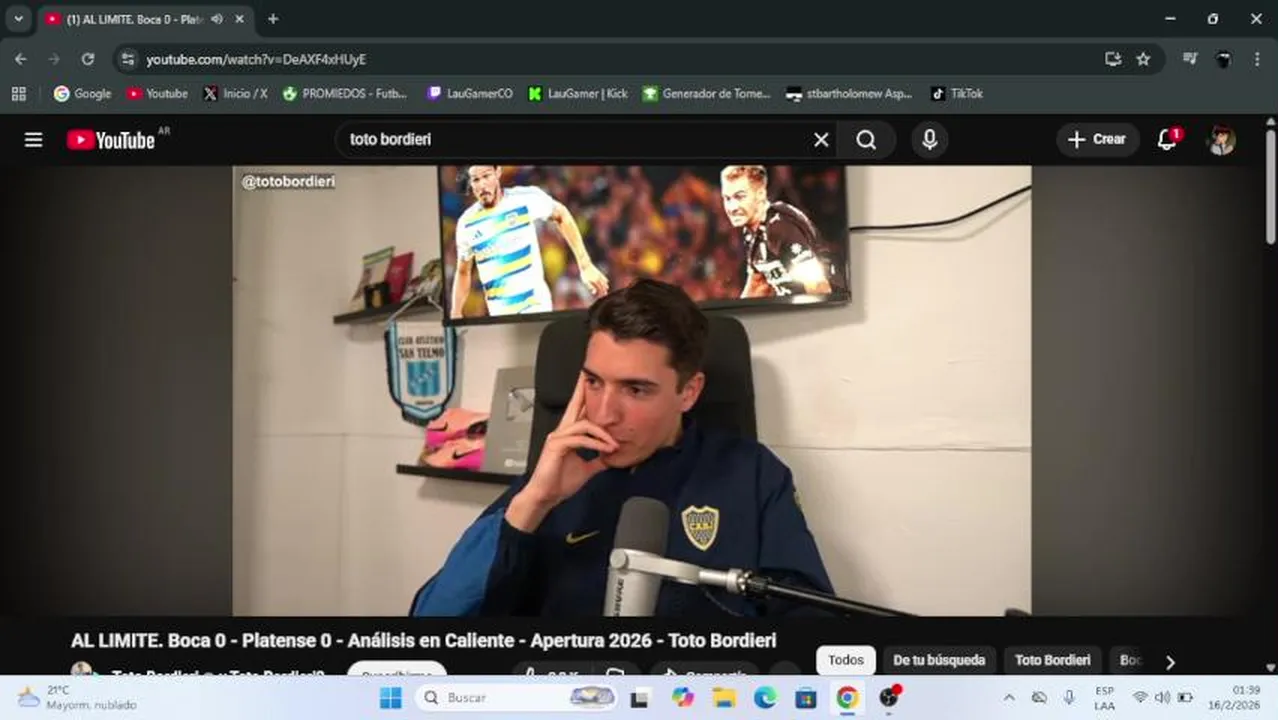Screen dimensions: 1278x720
Task: Open the weather widget on taskbar
Action: pyautogui.click(x=77, y=698)
